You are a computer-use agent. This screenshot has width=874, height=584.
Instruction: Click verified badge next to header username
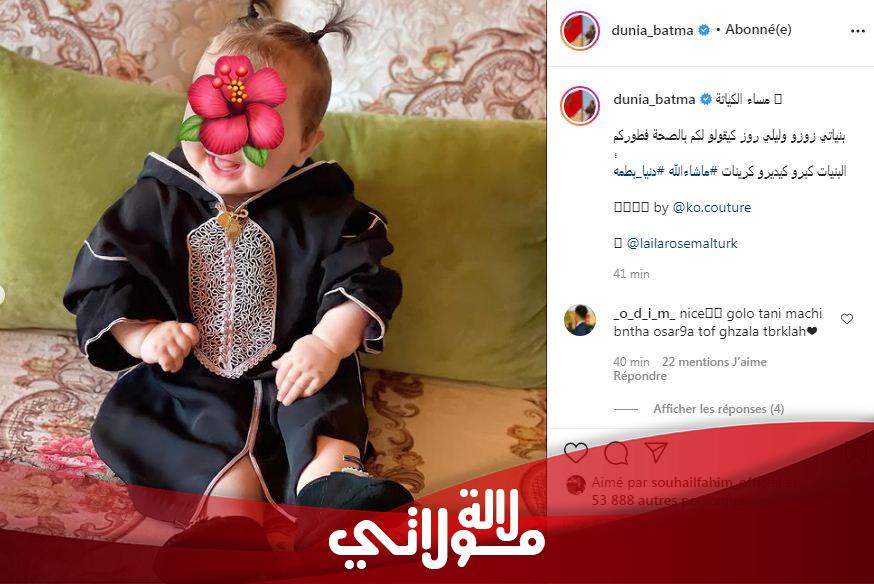click(704, 30)
